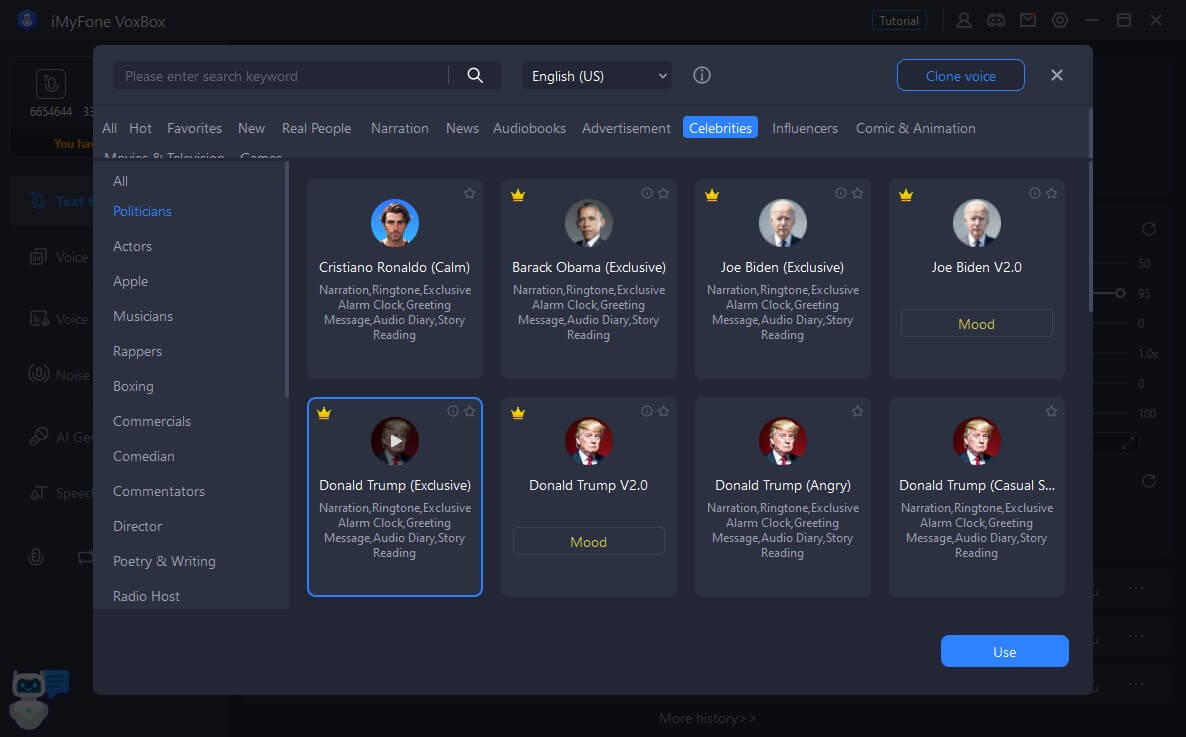The height and width of the screenshot is (737, 1186).
Task: Go to the Audiobooks tab
Action: coord(529,128)
